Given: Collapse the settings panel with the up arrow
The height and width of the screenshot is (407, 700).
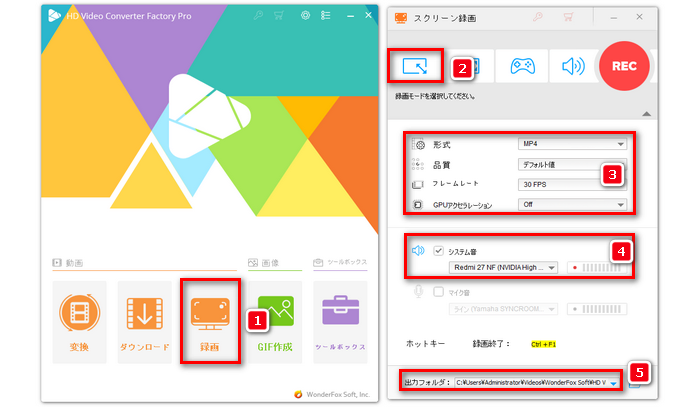Looking at the screenshot, I should [646, 114].
